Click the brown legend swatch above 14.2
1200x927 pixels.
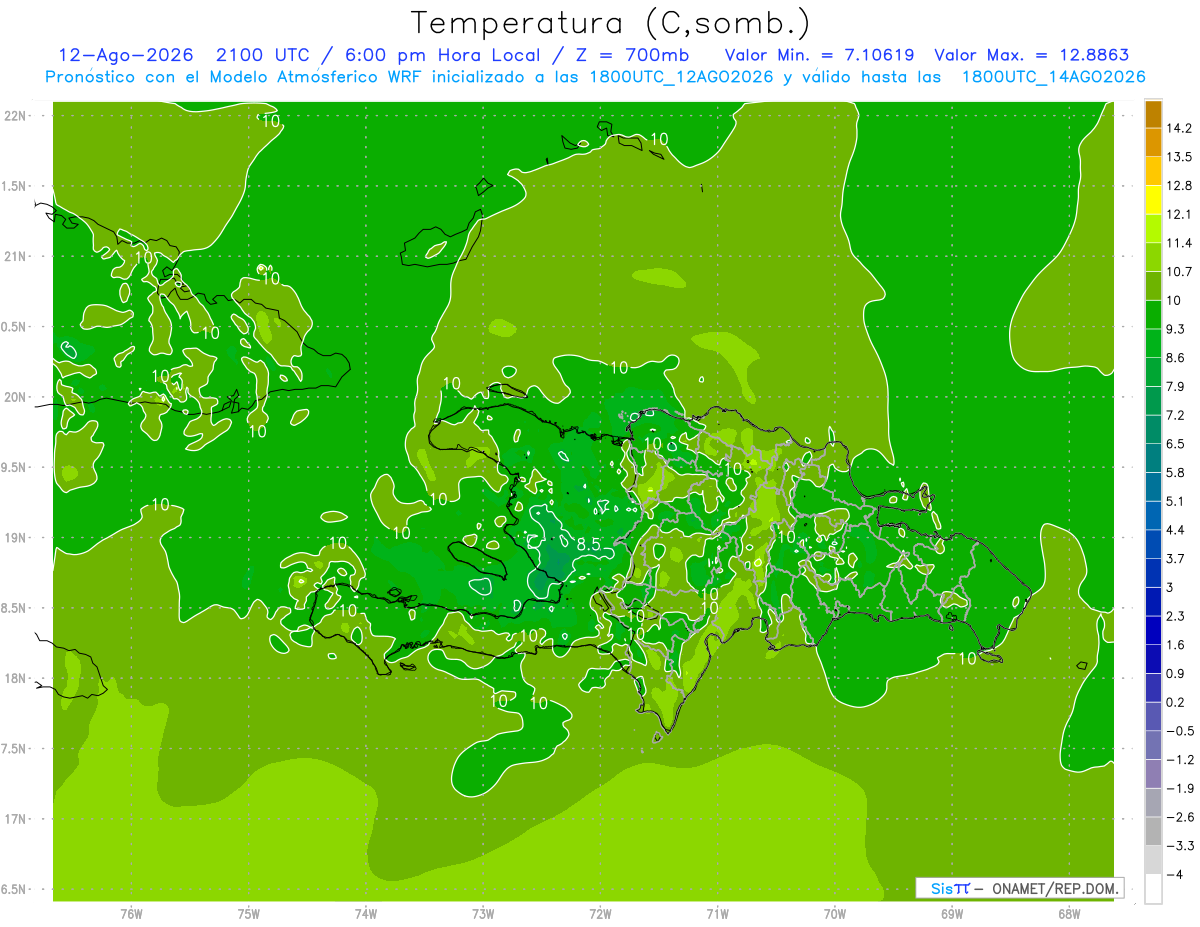(x=1153, y=114)
